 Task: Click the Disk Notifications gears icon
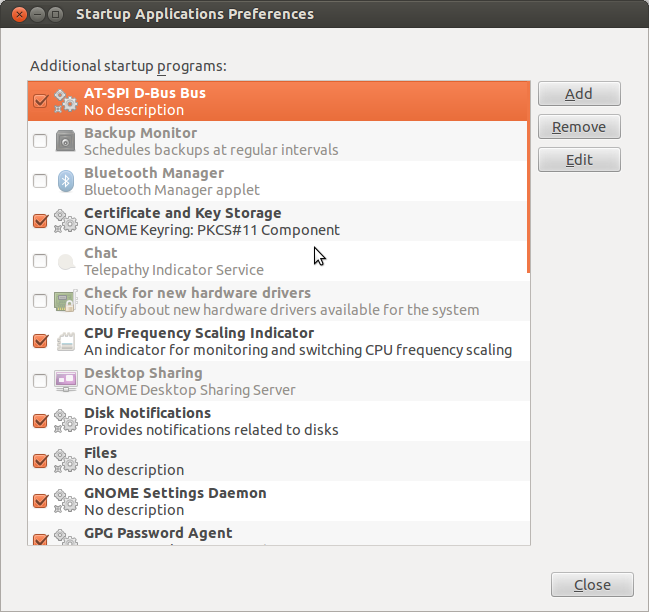point(65,421)
